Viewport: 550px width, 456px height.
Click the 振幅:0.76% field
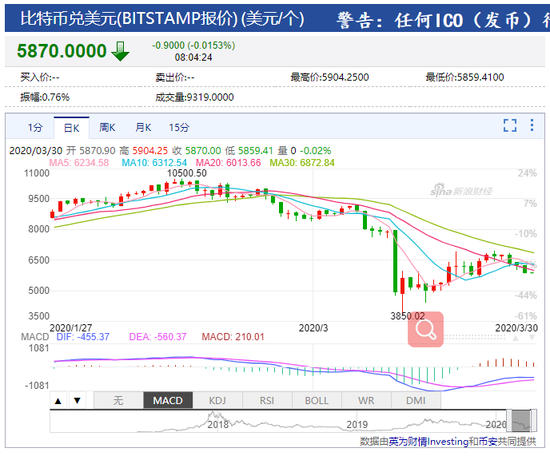45,97
